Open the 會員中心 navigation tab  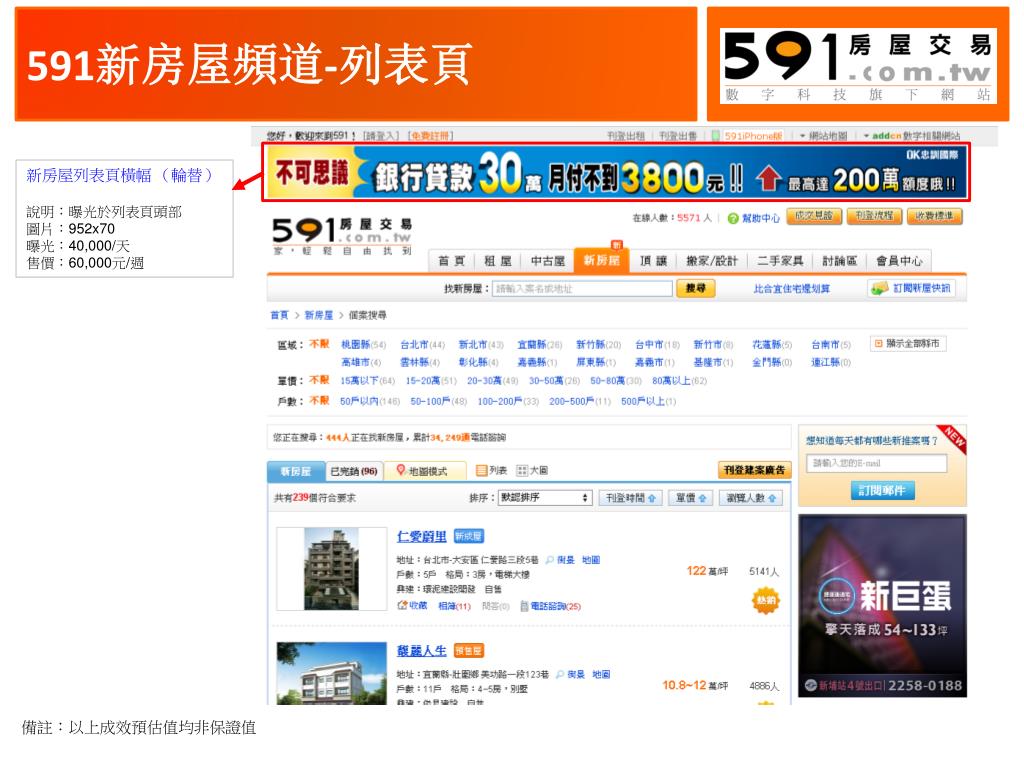(899, 261)
